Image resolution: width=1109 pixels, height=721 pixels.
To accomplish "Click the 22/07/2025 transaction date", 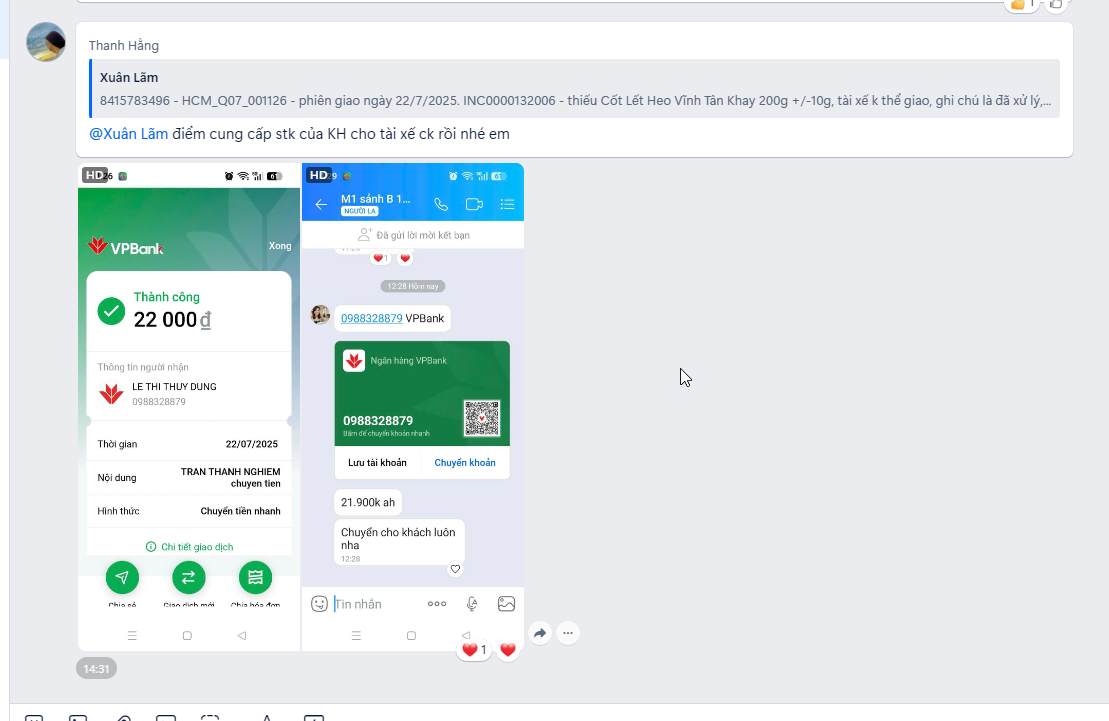I will [252, 444].
